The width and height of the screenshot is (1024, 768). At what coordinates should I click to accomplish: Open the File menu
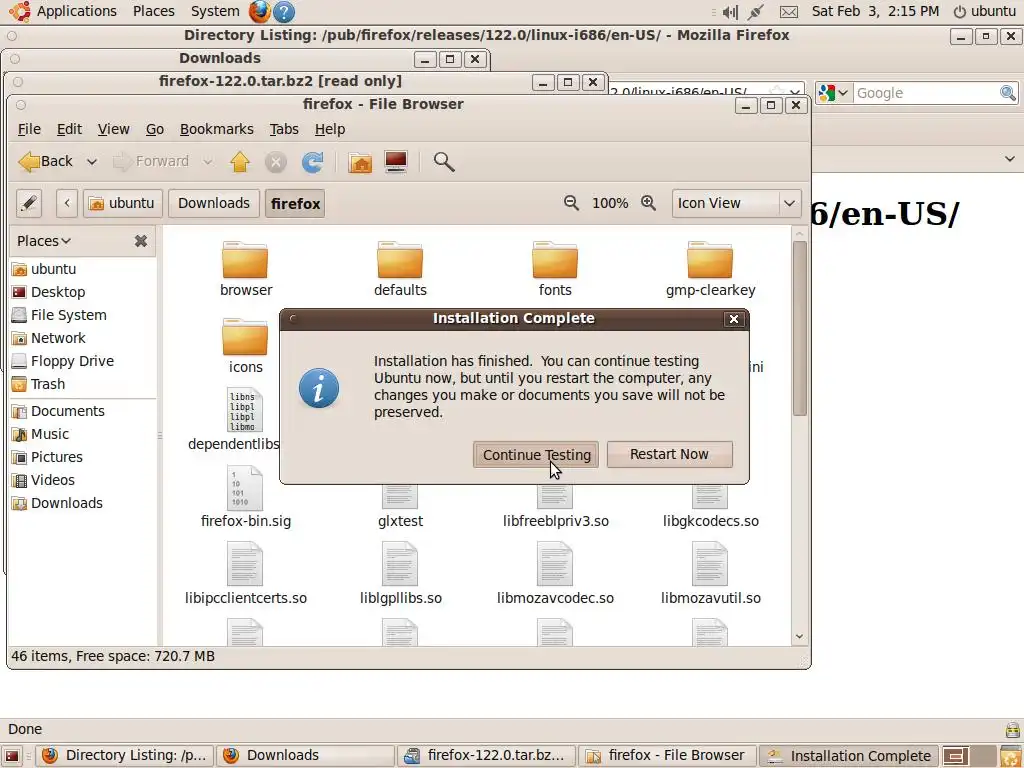[x=29, y=129]
